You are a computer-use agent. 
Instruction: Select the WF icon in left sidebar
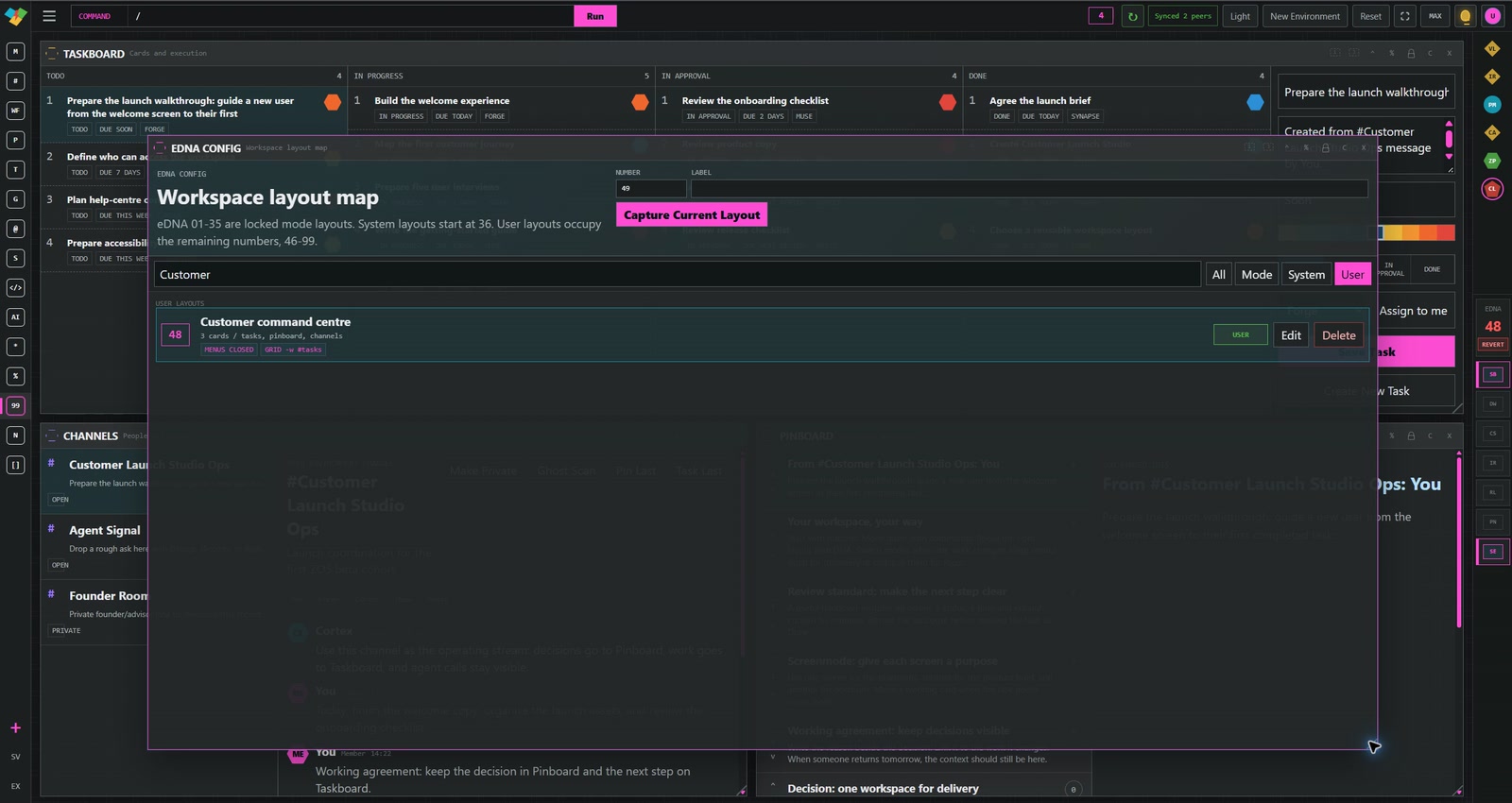15,111
